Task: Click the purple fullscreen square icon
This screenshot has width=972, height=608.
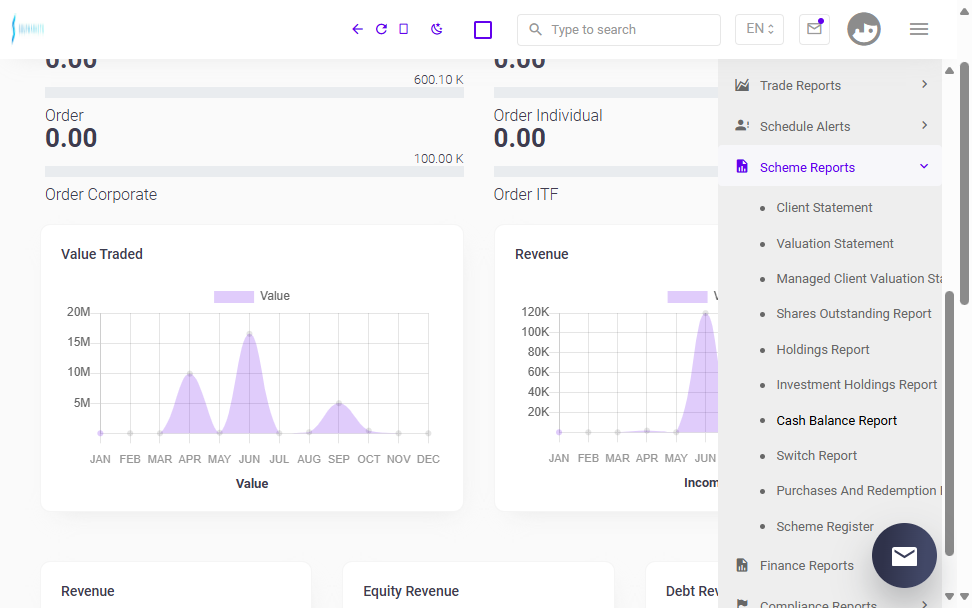Action: click(483, 30)
